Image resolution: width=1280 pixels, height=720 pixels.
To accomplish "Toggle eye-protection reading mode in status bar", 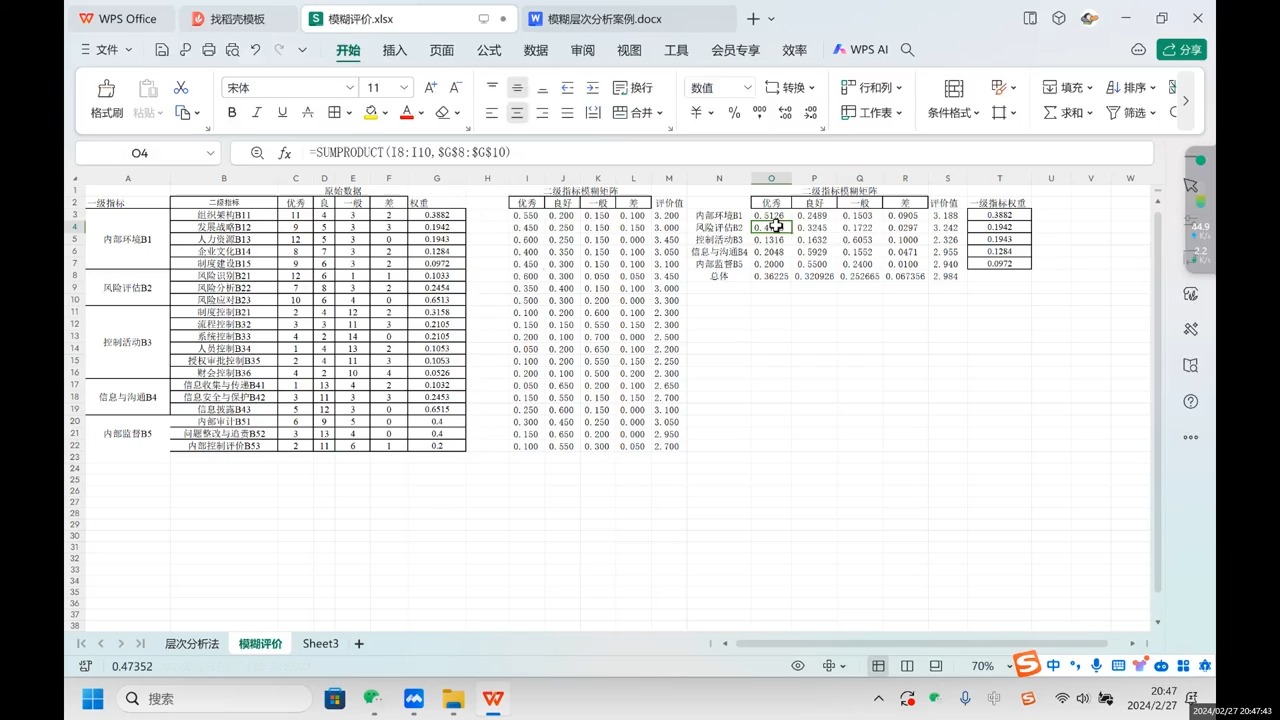I will [x=798, y=666].
